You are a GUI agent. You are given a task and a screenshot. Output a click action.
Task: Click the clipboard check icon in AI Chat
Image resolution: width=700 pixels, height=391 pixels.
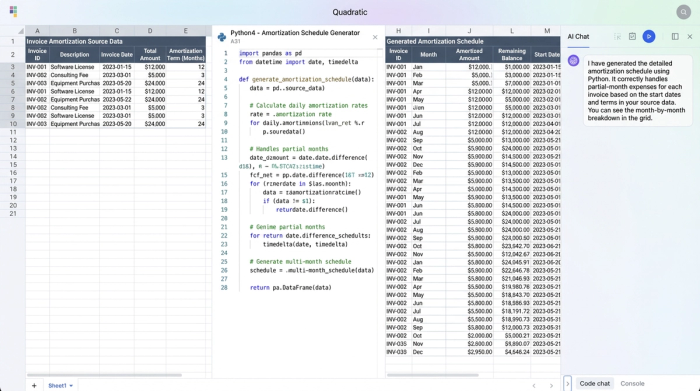[x=632, y=37]
